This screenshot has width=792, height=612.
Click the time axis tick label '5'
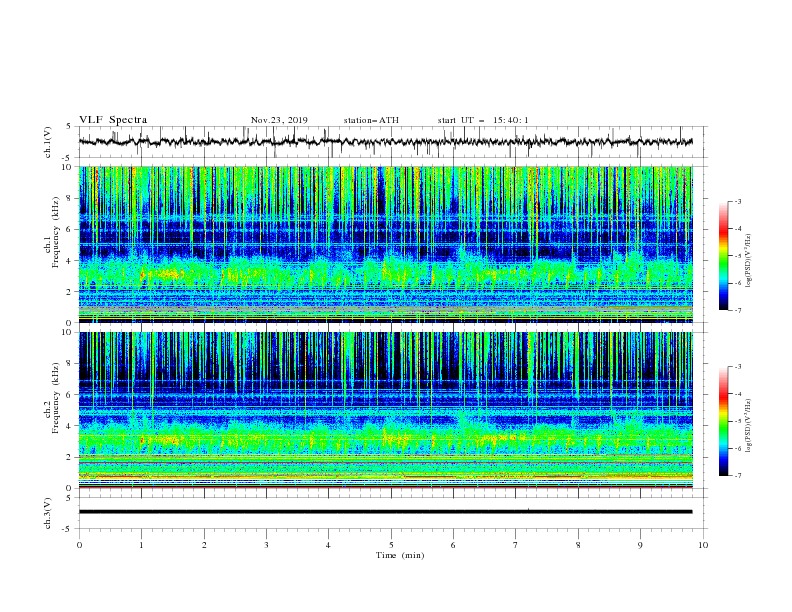coord(391,545)
